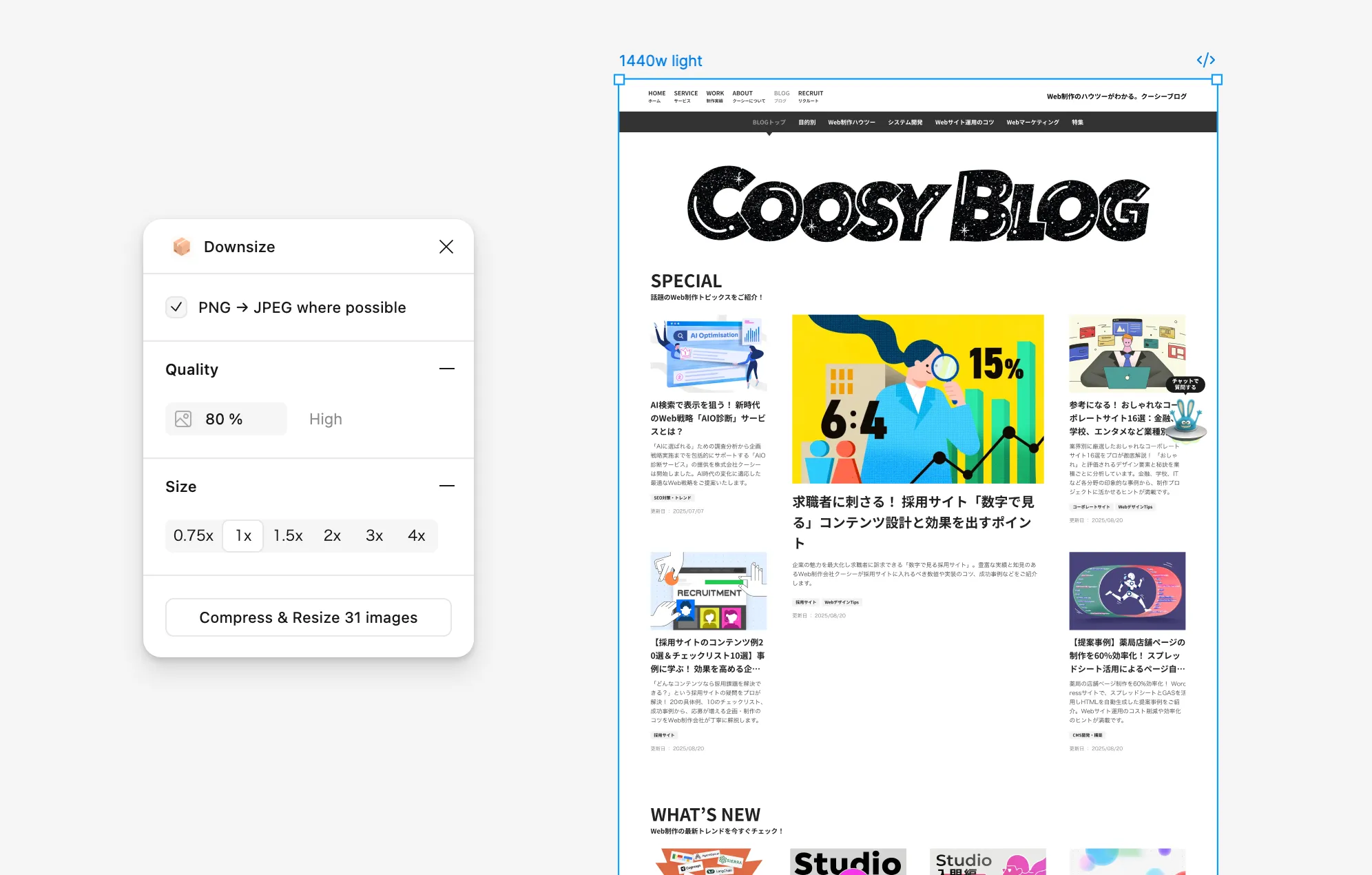Select the 1440w light frame title
Screen dimensions: 1372x875
click(x=660, y=61)
